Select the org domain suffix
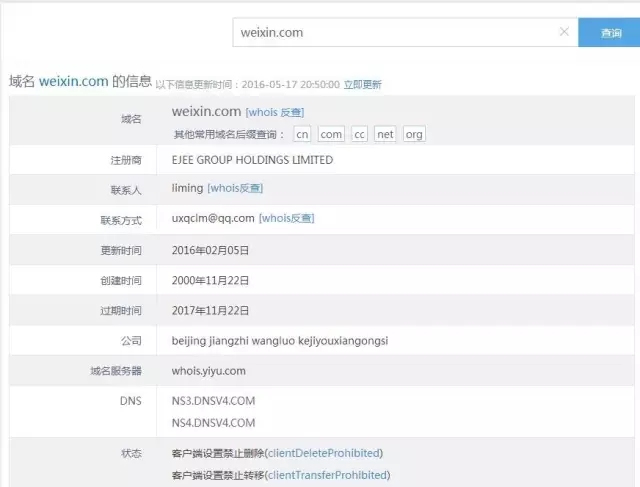640x487 pixels. (413, 134)
